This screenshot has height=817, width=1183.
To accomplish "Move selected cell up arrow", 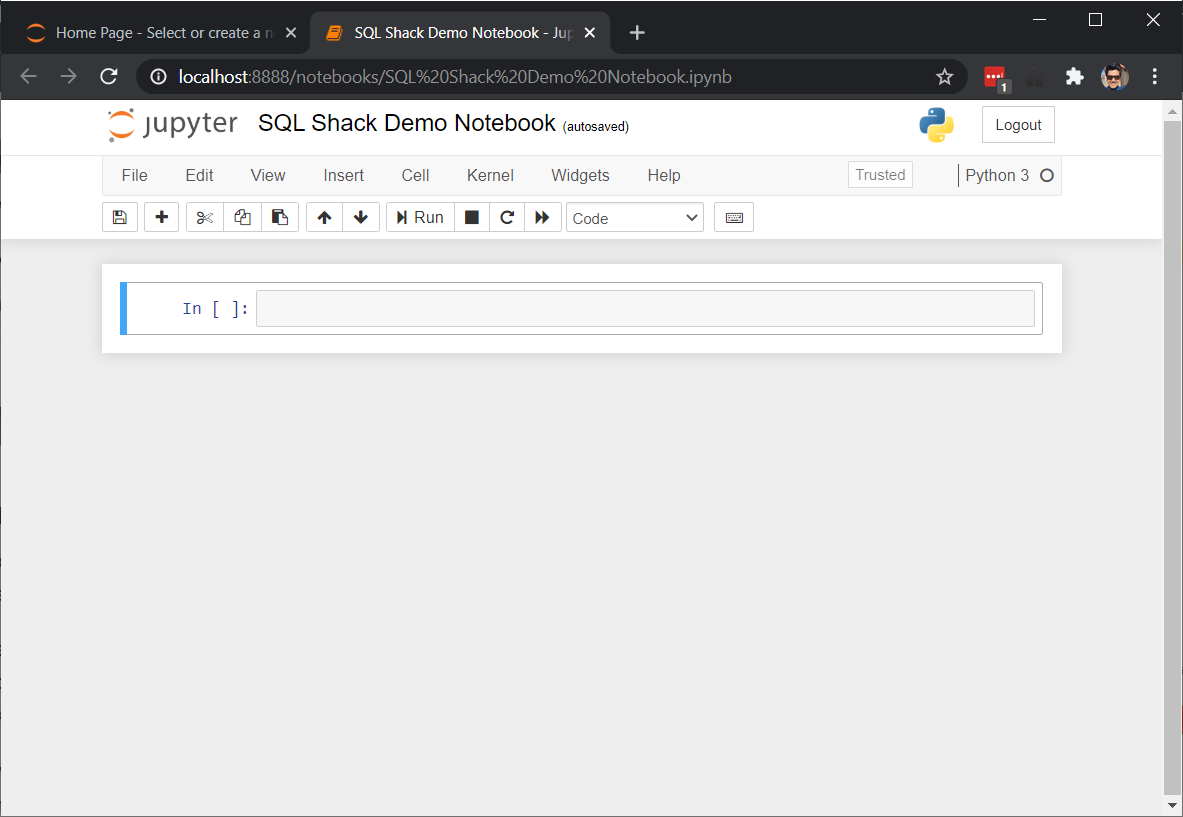I will tap(324, 217).
